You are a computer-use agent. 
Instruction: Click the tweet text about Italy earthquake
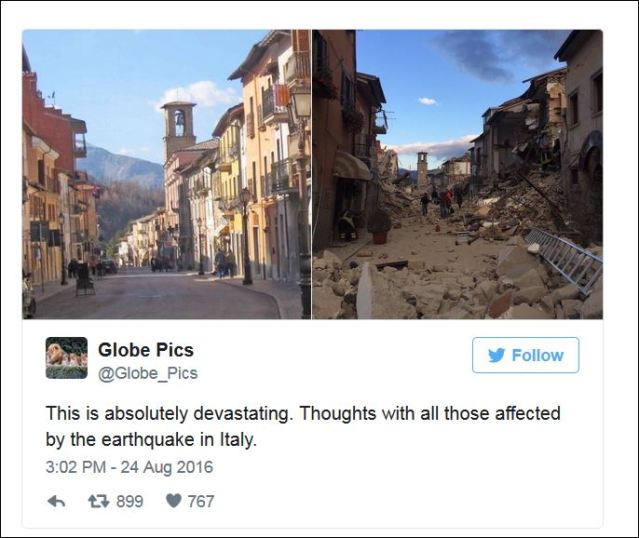point(303,426)
